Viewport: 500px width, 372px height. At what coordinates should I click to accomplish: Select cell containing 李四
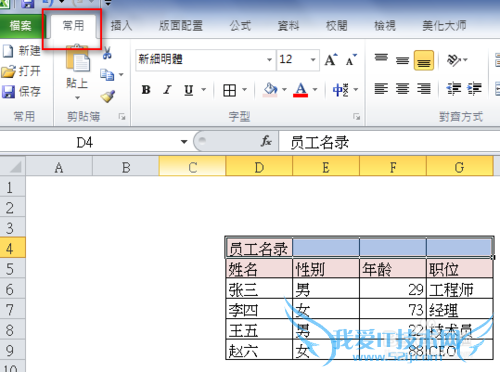[259, 309]
